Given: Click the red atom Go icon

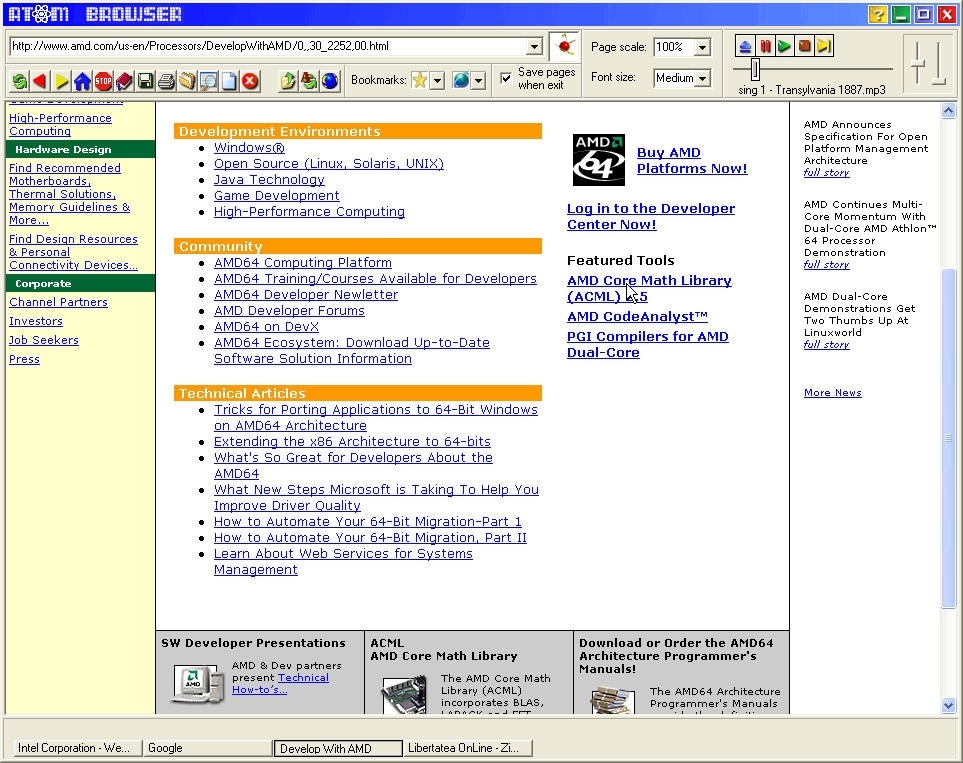Looking at the screenshot, I should [564, 46].
